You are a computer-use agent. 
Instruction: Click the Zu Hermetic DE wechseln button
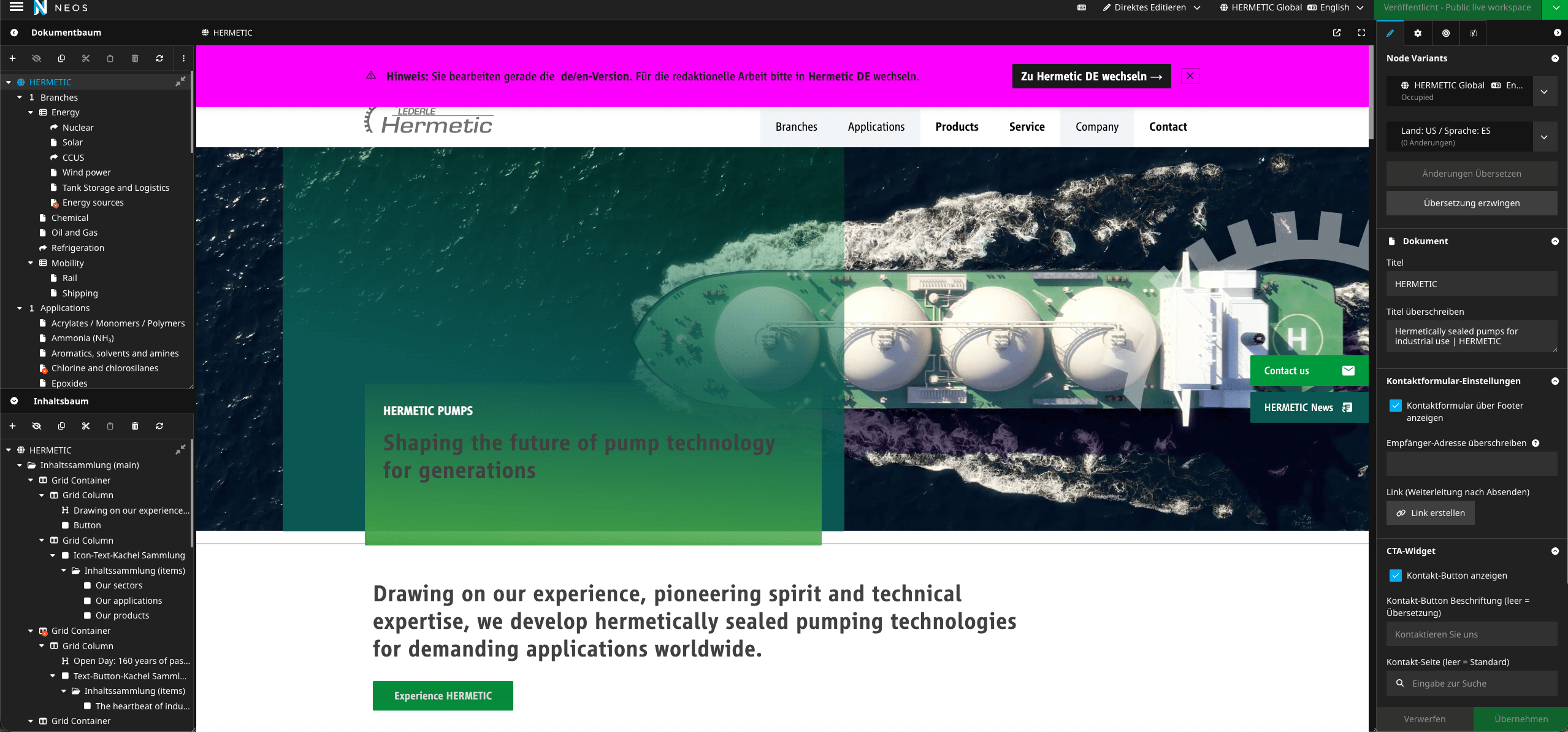point(1092,76)
